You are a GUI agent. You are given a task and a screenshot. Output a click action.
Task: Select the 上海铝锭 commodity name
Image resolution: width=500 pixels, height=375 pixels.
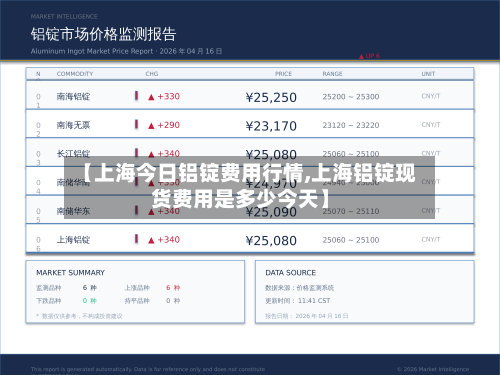(x=73, y=240)
